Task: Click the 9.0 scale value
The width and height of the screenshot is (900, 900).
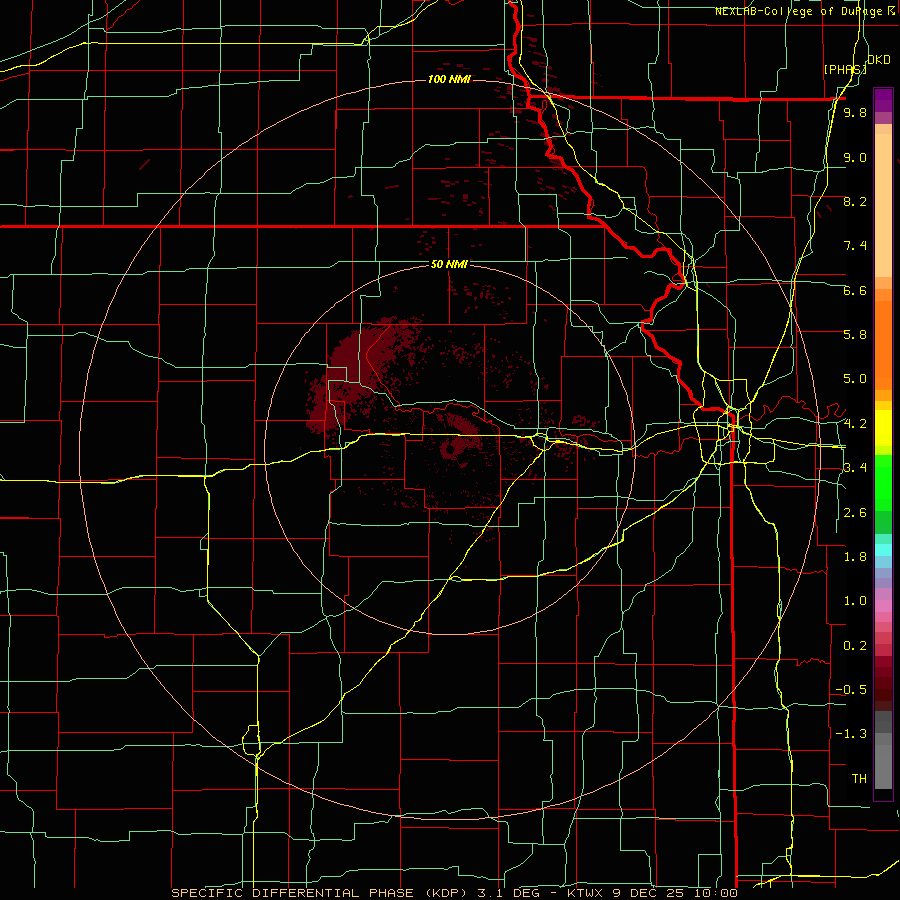Action: click(x=855, y=158)
